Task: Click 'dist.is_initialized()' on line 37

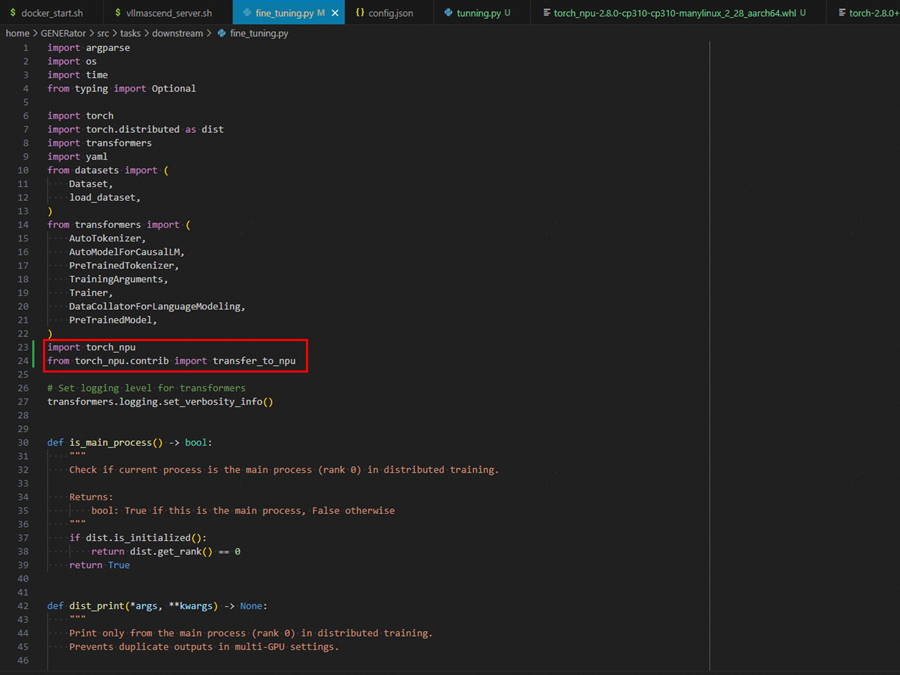Action: pyautogui.click(x=143, y=538)
